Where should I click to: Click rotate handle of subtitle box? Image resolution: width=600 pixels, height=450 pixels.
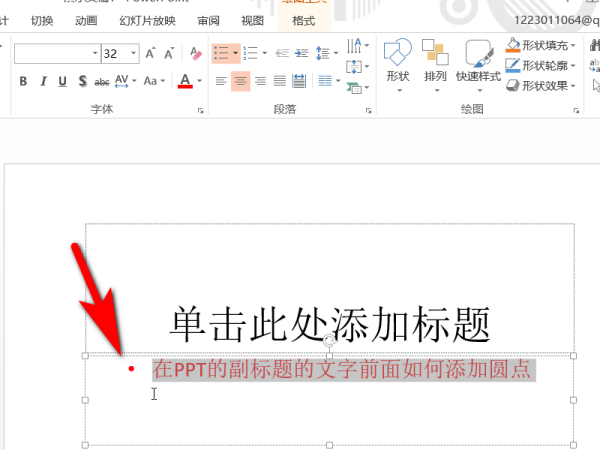pos(329,340)
